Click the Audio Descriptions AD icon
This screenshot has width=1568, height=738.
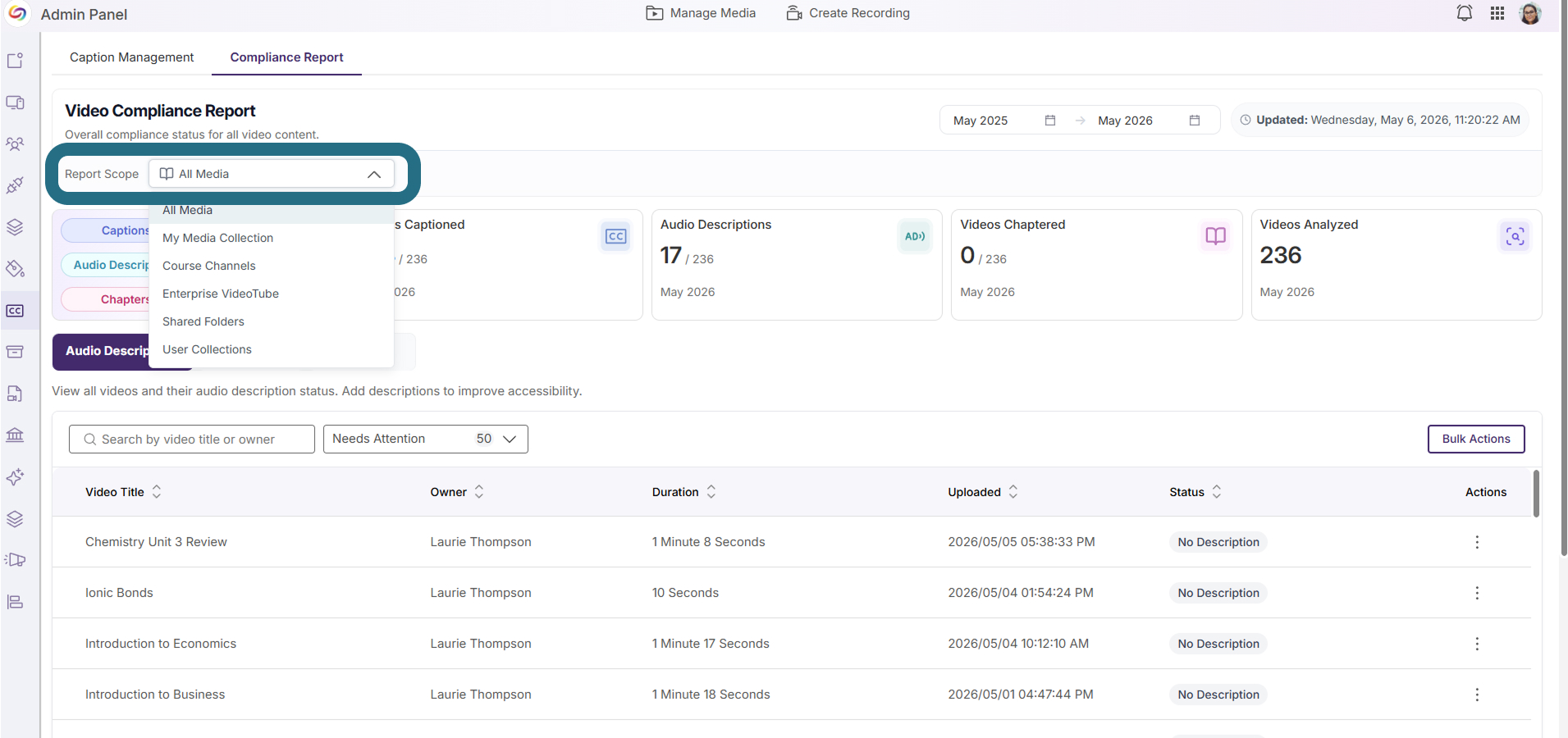(915, 237)
